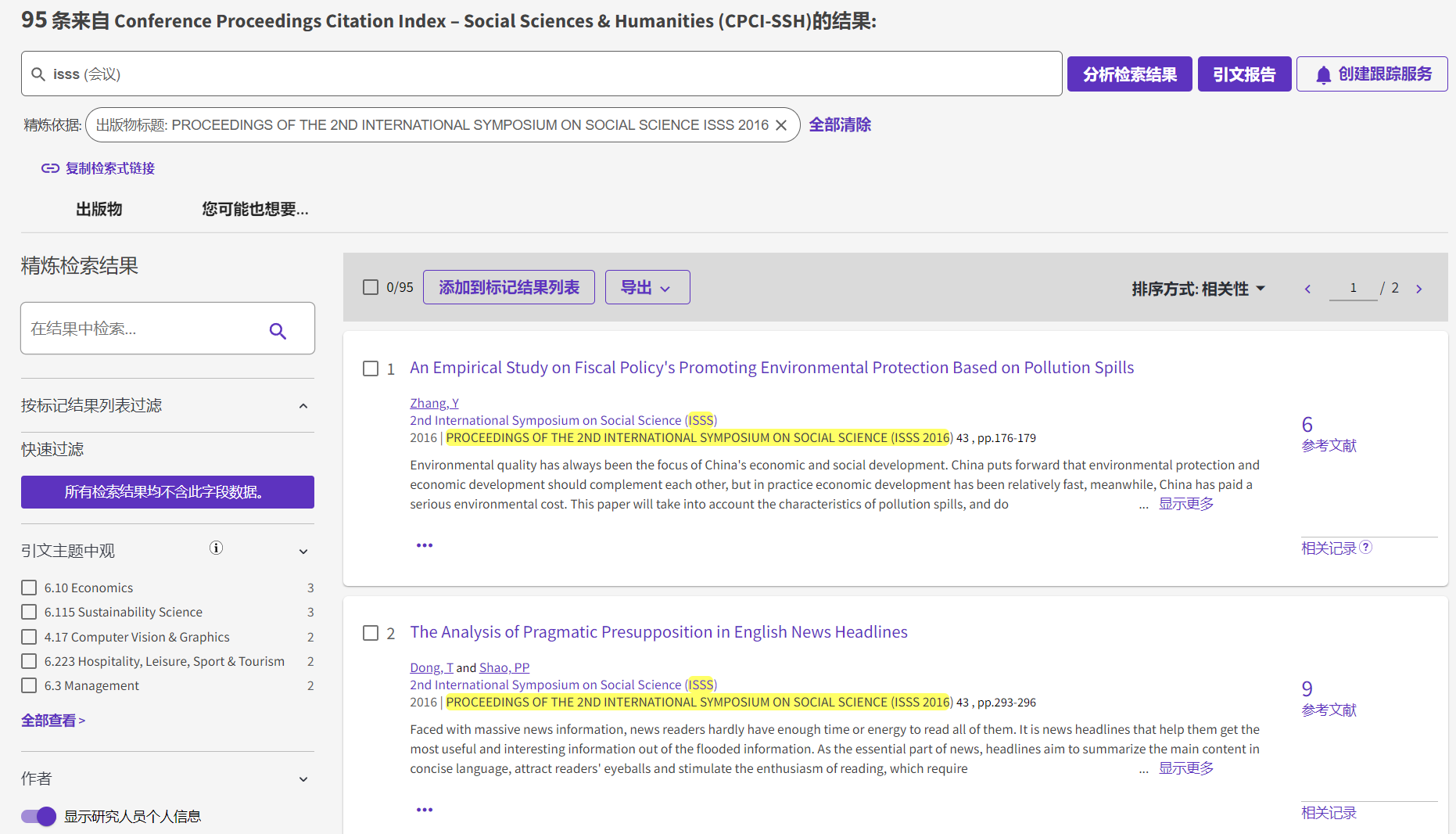Open highlighted proceedings source of record 2
The height and width of the screenshot is (834, 1456).
[x=698, y=703]
